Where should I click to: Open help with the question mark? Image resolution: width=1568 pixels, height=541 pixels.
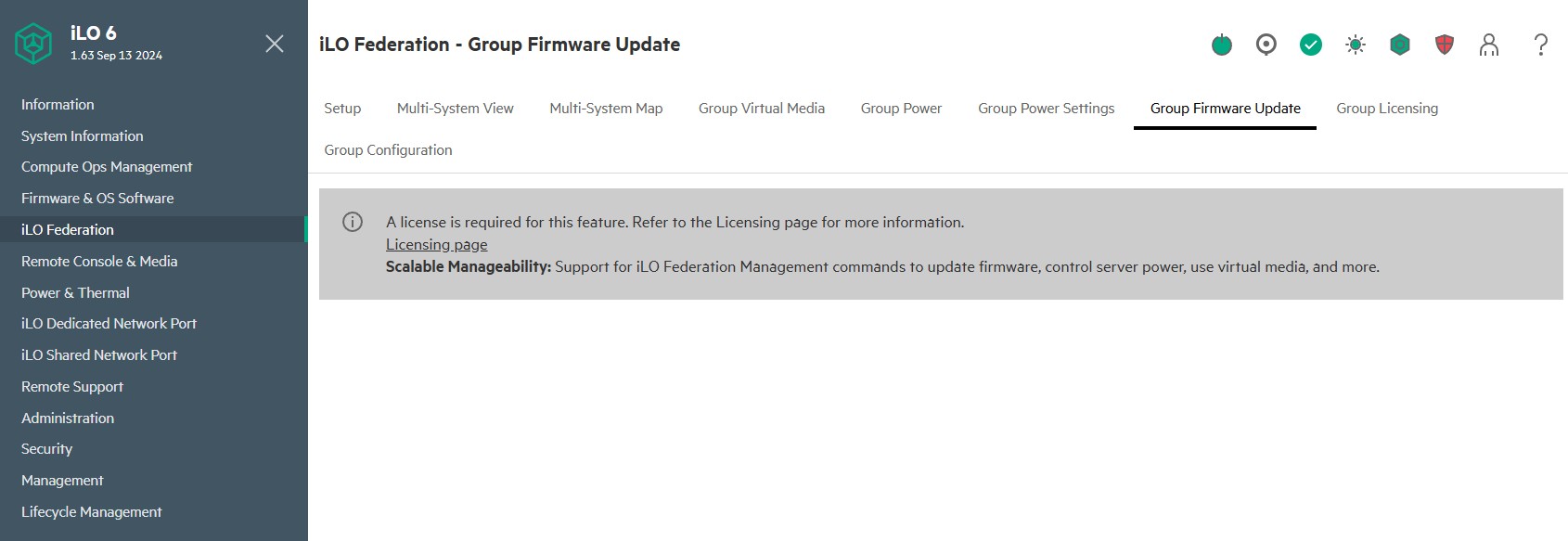[x=1541, y=45]
